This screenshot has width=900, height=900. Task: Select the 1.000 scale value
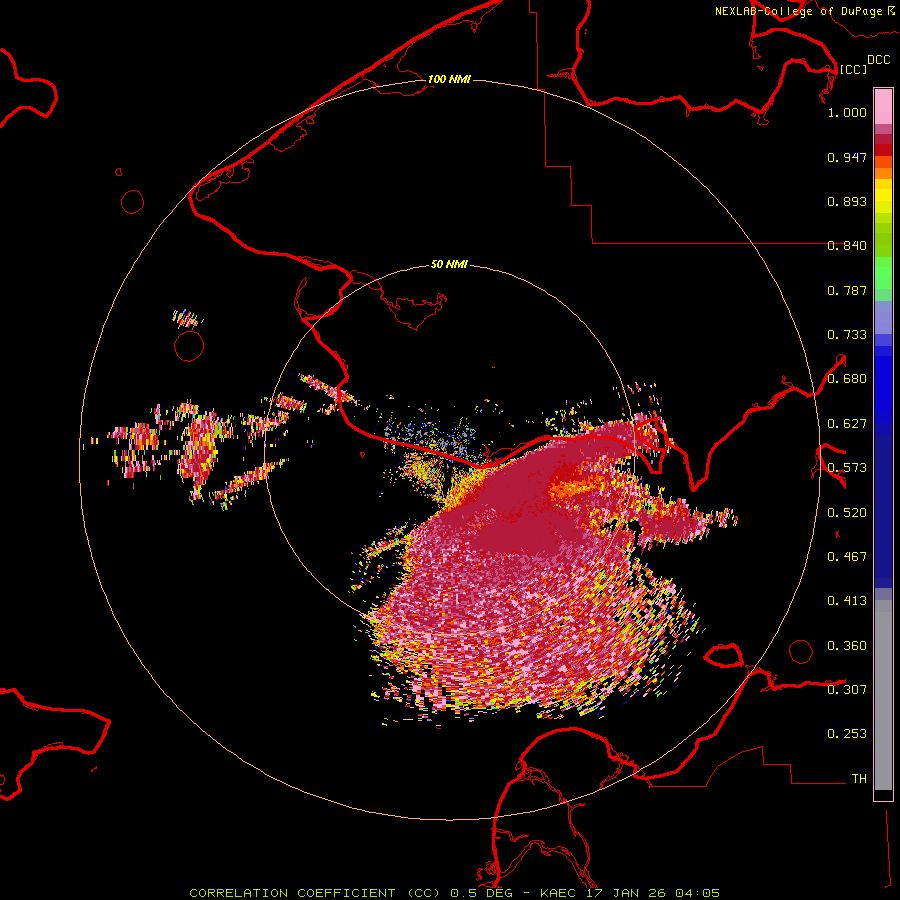click(x=847, y=112)
